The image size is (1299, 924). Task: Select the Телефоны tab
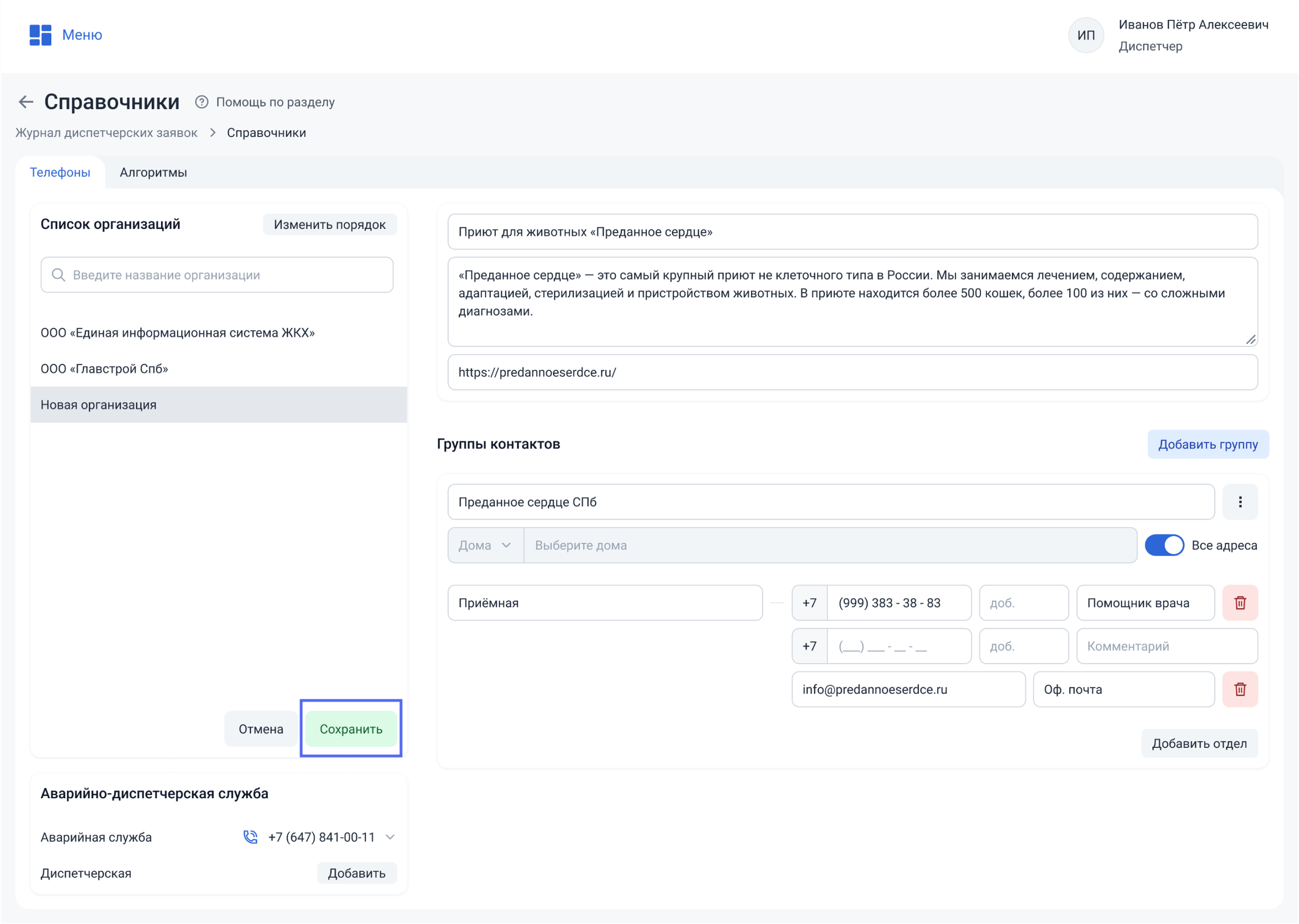click(x=60, y=173)
